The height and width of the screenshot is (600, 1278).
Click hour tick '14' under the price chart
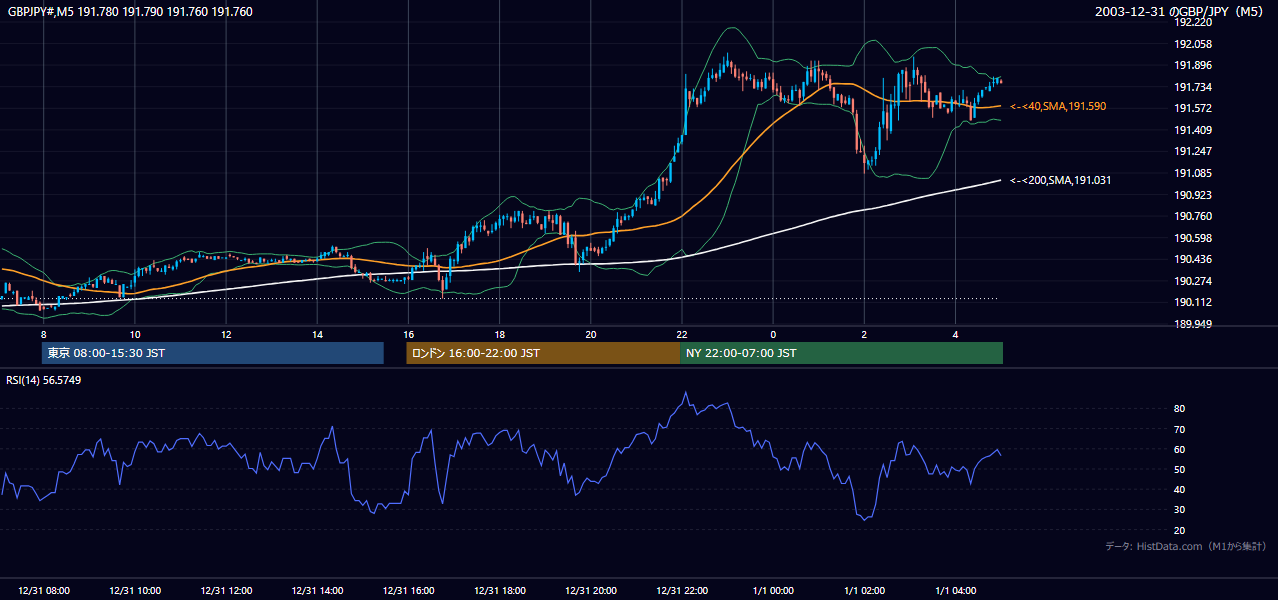pos(317,334)
